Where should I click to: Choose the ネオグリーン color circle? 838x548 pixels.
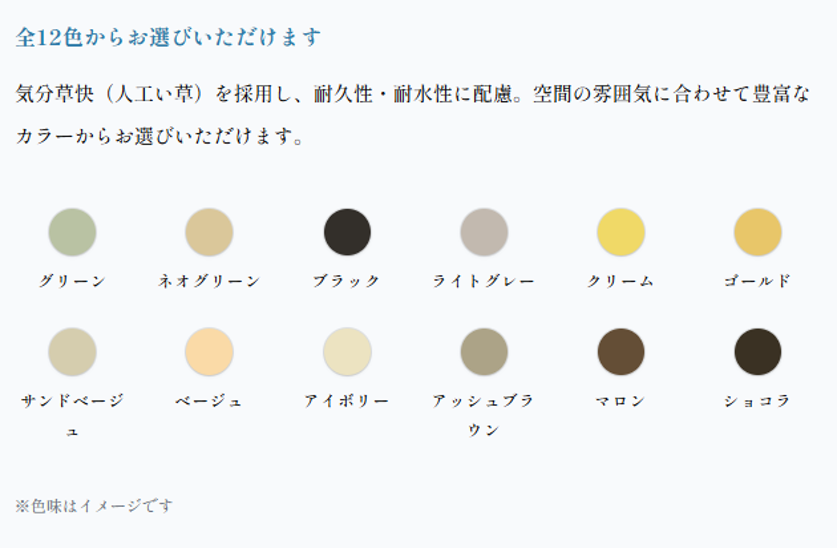point(209,232)
